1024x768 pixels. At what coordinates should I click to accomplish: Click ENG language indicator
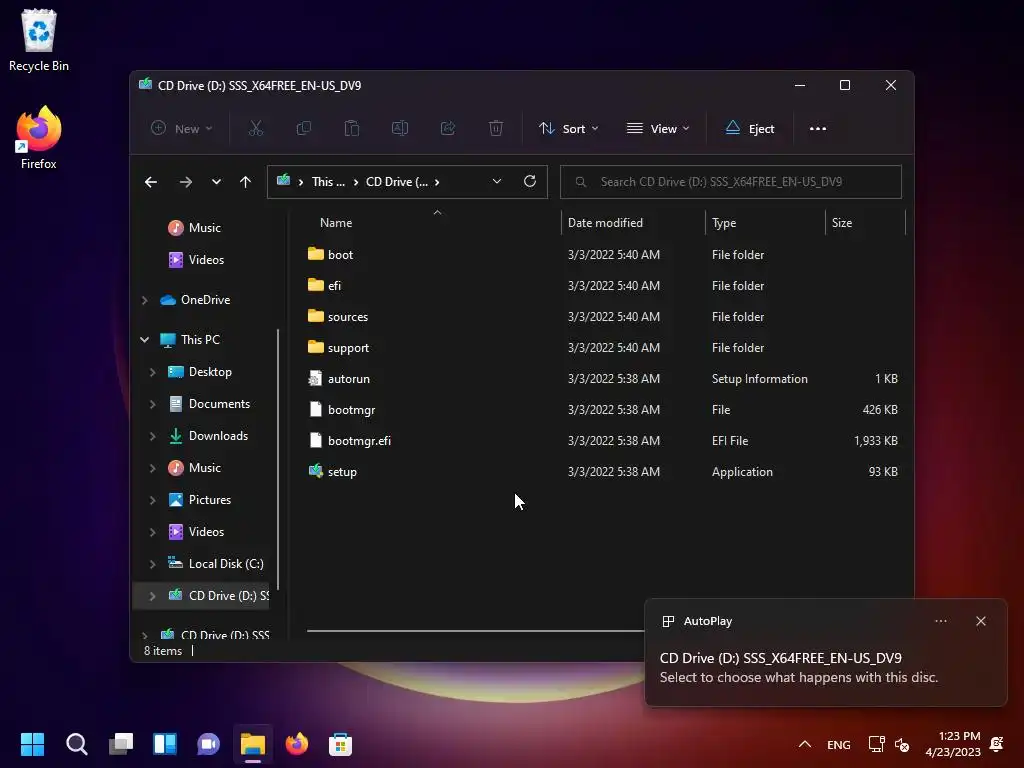839,744
